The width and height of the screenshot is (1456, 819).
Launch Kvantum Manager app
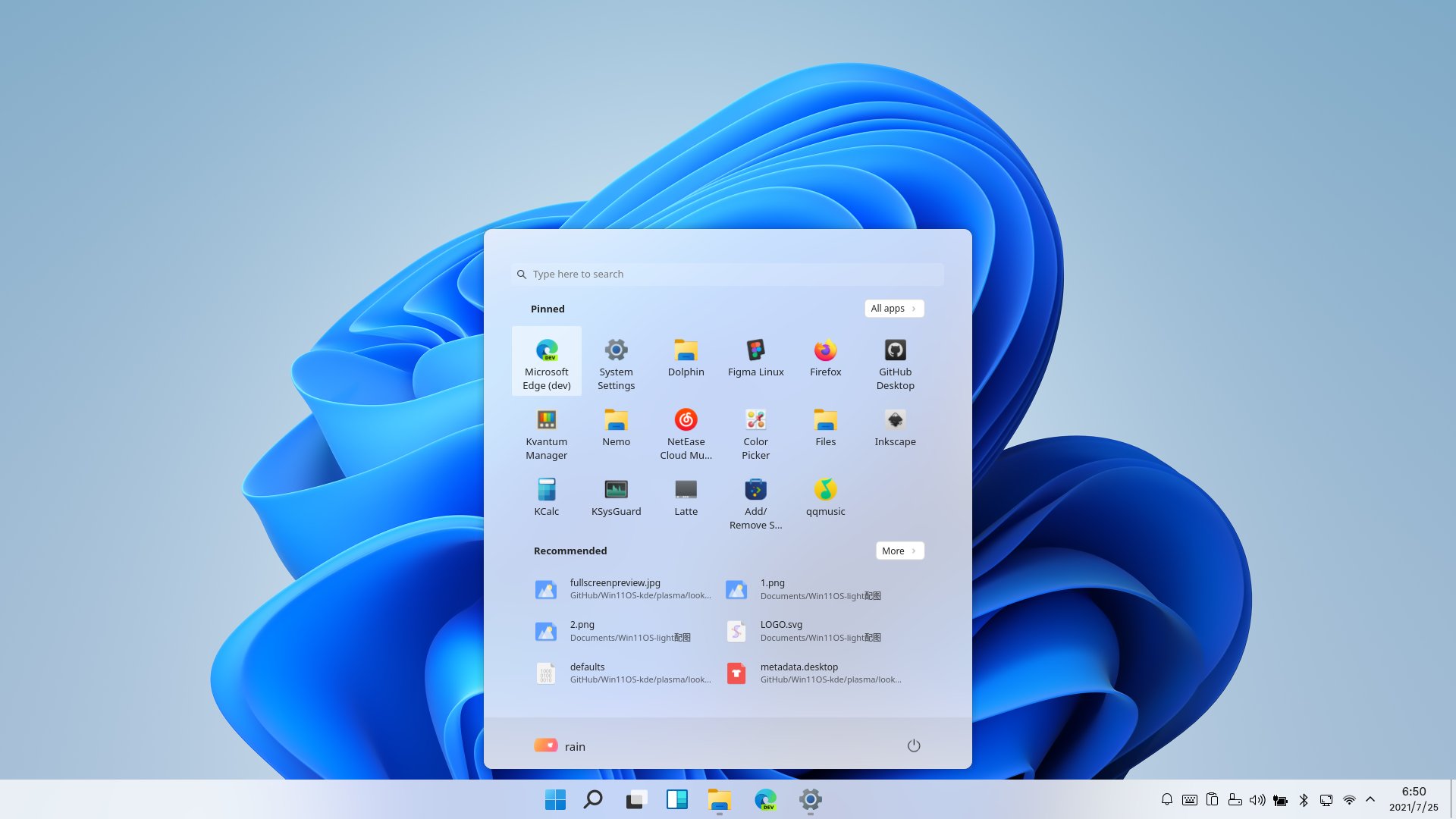coord(546,431)
